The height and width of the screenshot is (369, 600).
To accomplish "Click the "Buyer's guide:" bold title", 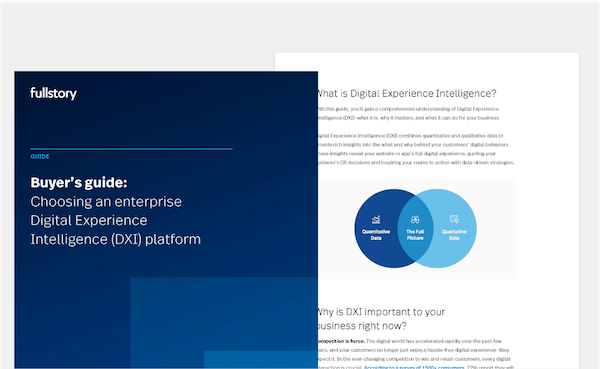I will 79,183.
